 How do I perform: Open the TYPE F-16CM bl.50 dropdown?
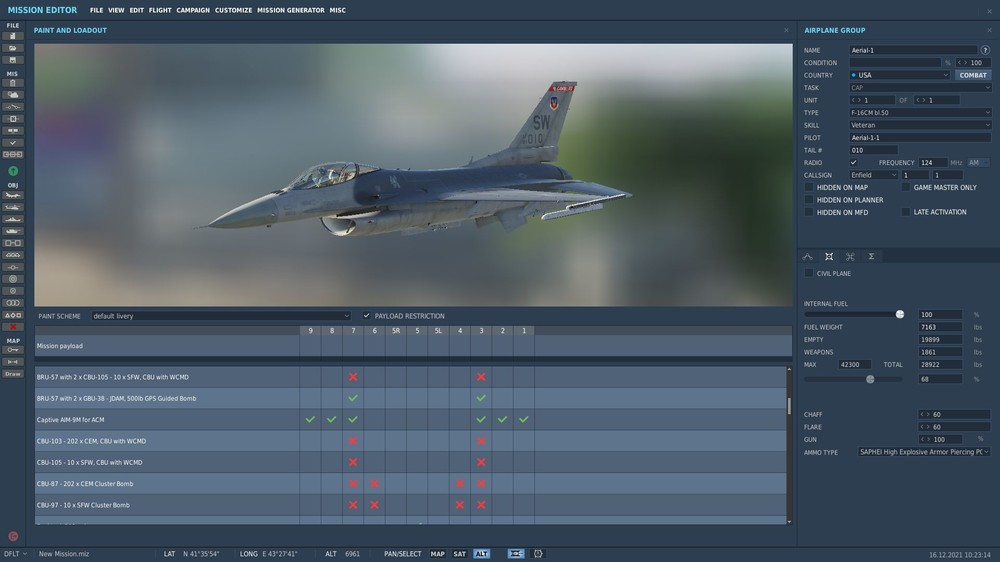point(920,112)
